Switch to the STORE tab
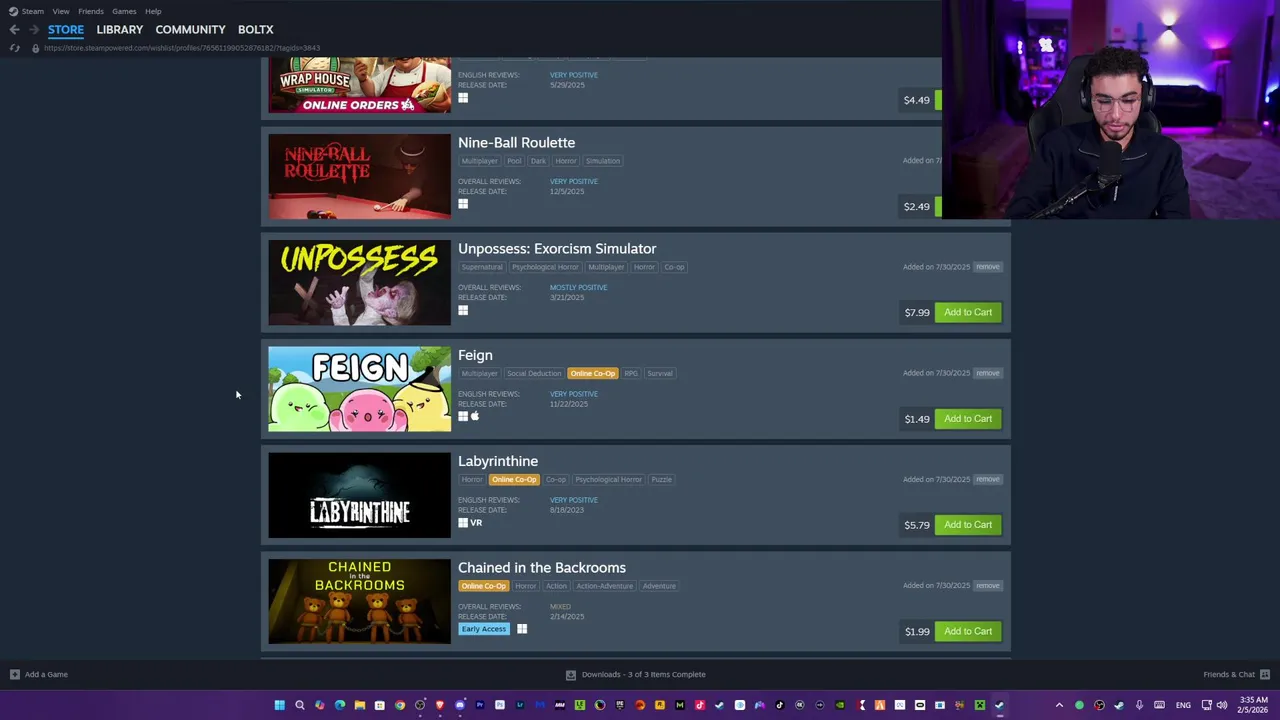This screenshot has width=1280, height=720. [66, 30]
